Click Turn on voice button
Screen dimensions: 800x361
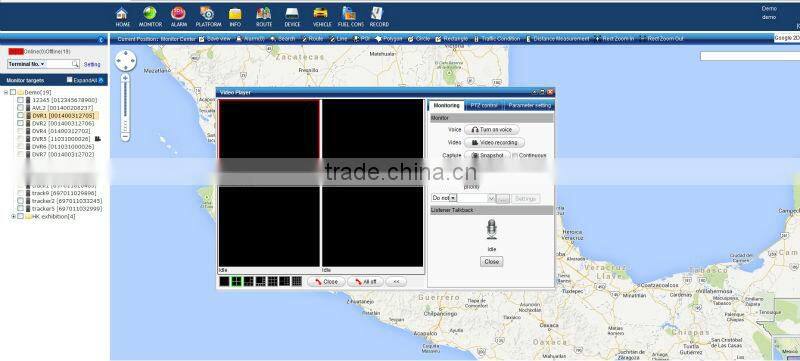pos(492,130)
